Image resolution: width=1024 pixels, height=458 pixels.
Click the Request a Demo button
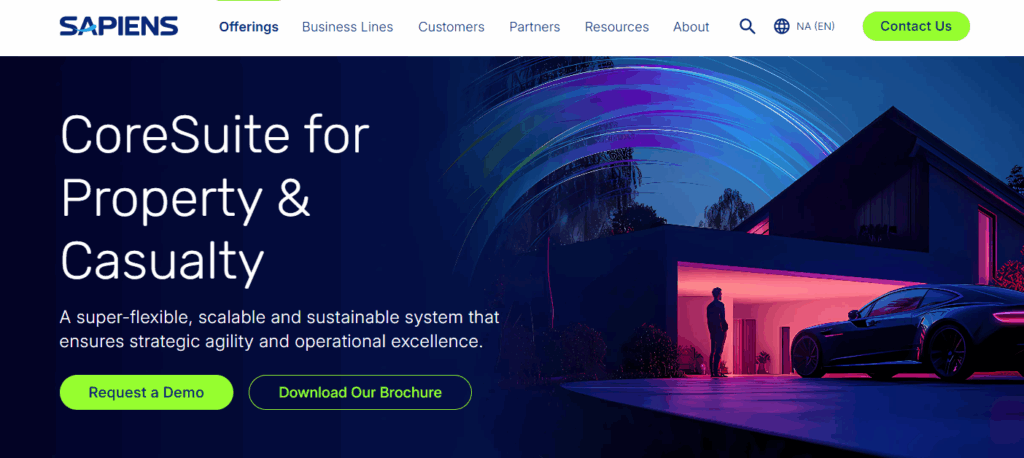click(x=146, y=393)
